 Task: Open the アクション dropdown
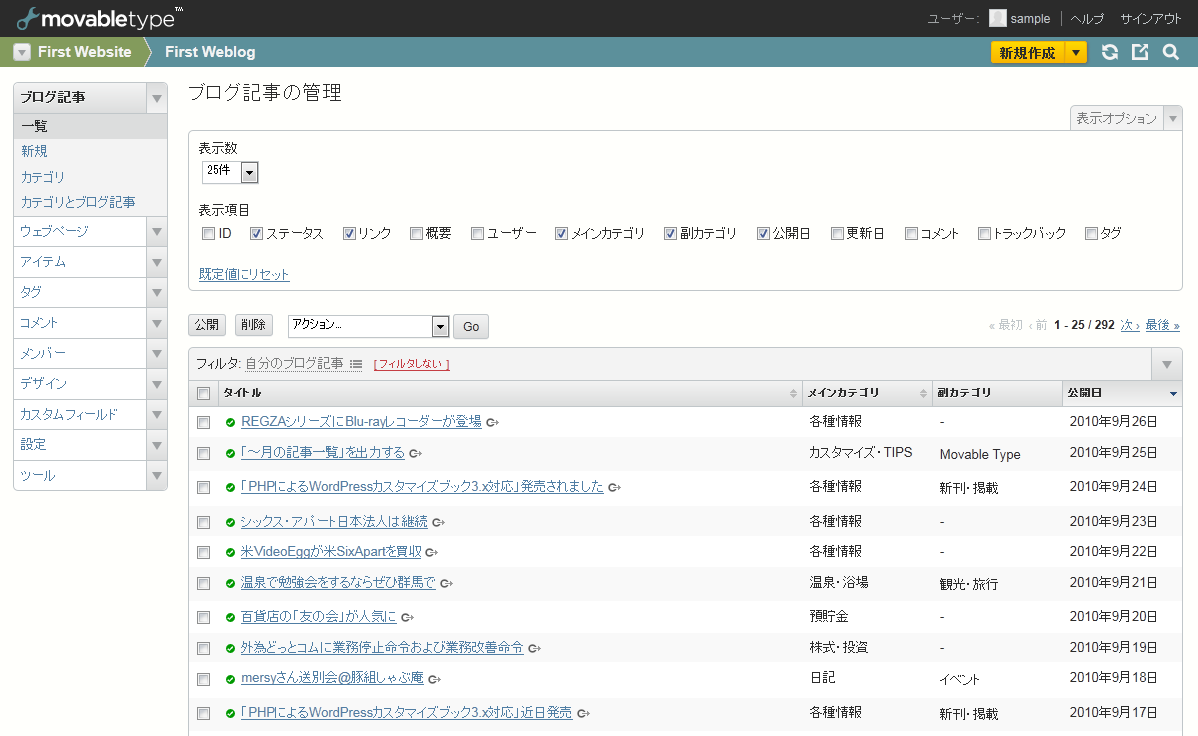(x=368, y=326)
